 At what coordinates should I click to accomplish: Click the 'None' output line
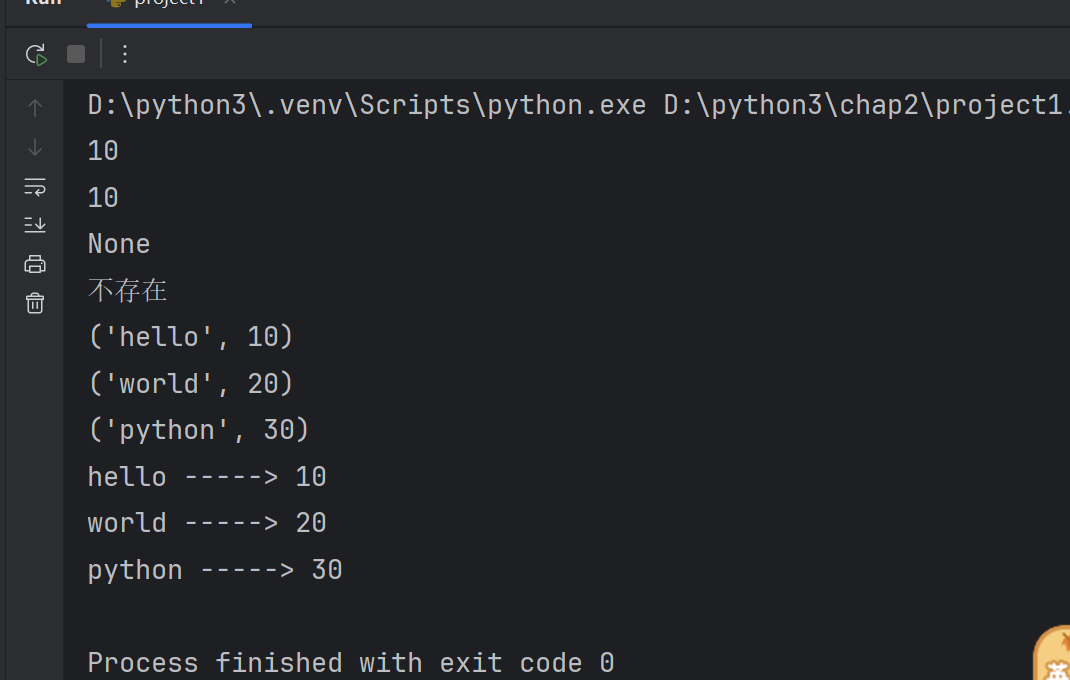click(119, 244)
